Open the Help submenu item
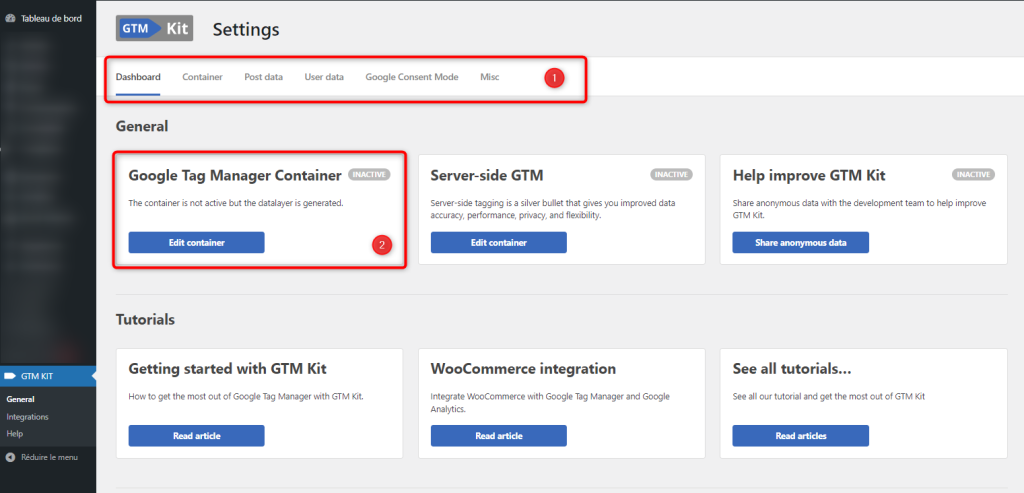This screenshot has width=1024, height=493. 14,434
